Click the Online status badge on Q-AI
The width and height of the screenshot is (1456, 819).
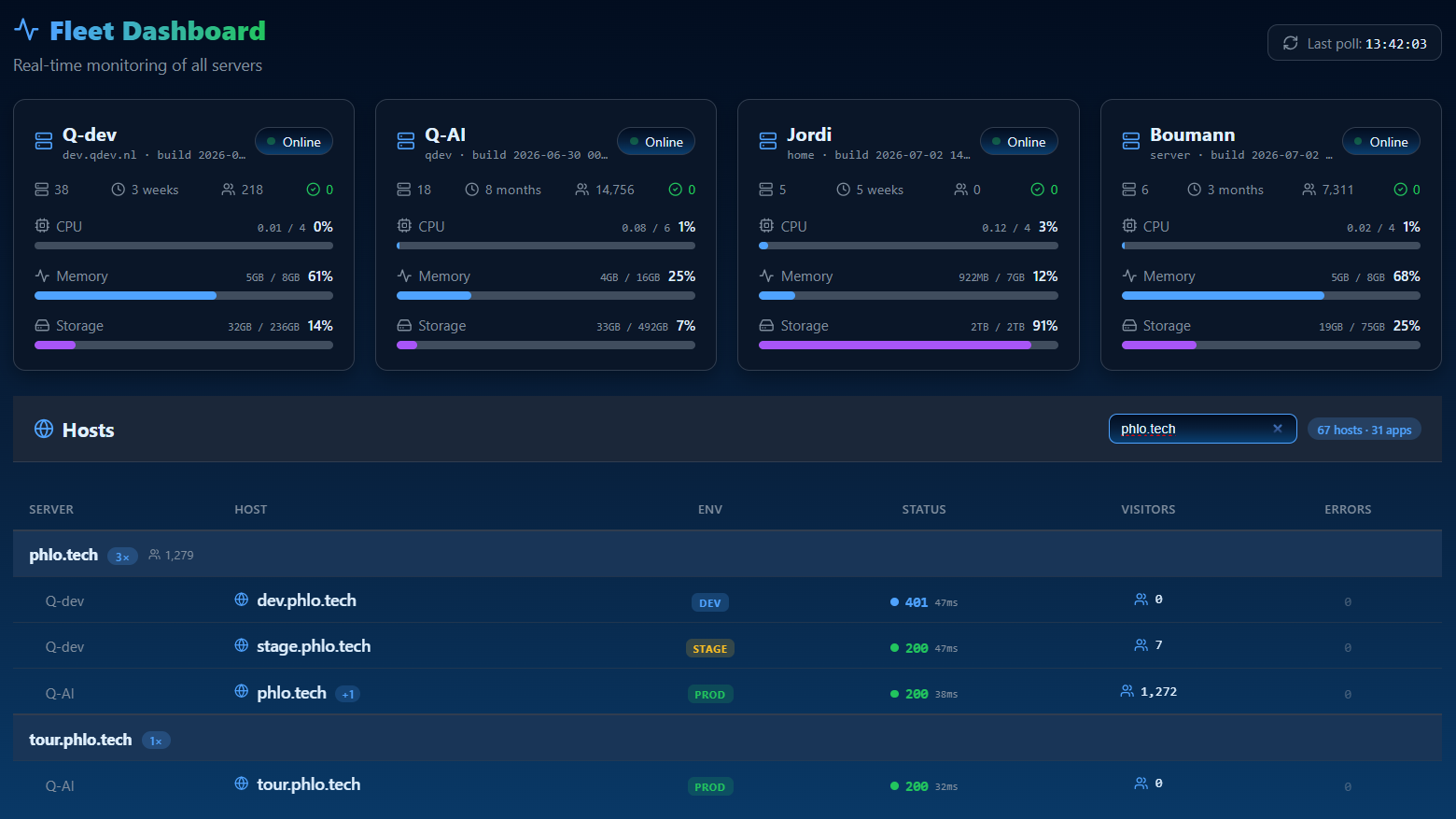click(656, 142)
